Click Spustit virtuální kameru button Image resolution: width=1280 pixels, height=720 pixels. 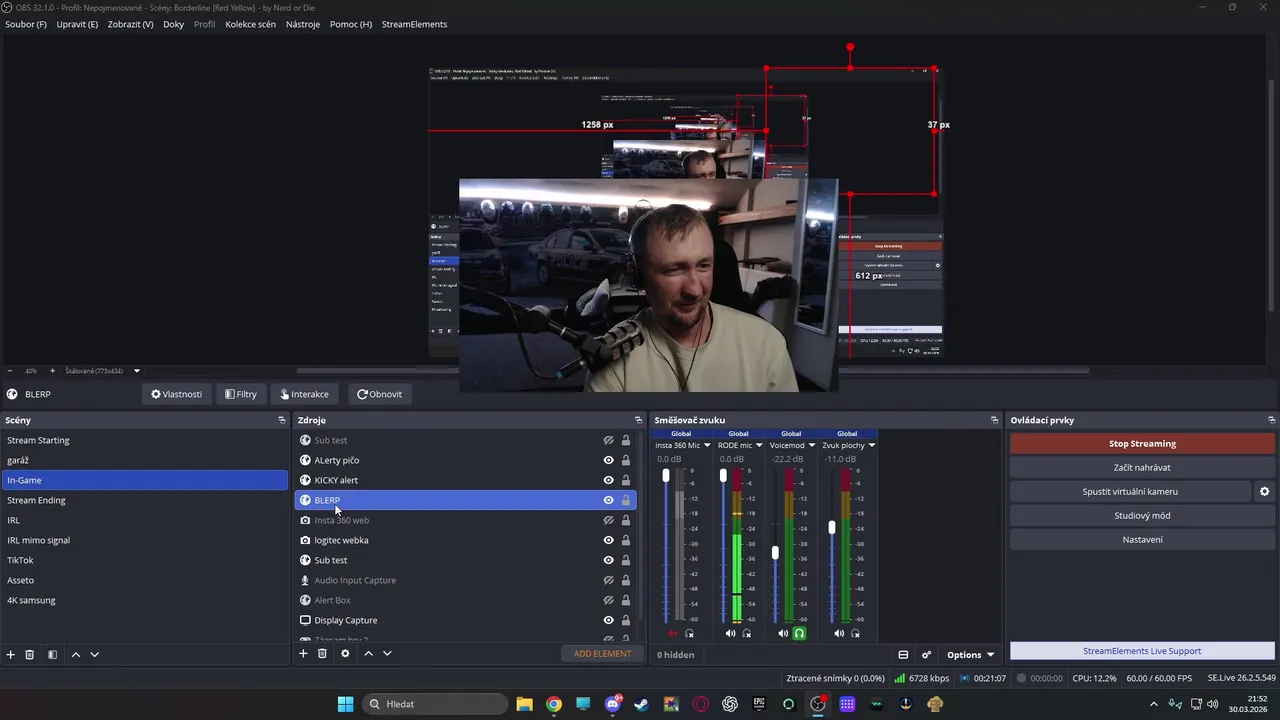click(1130, 491)
